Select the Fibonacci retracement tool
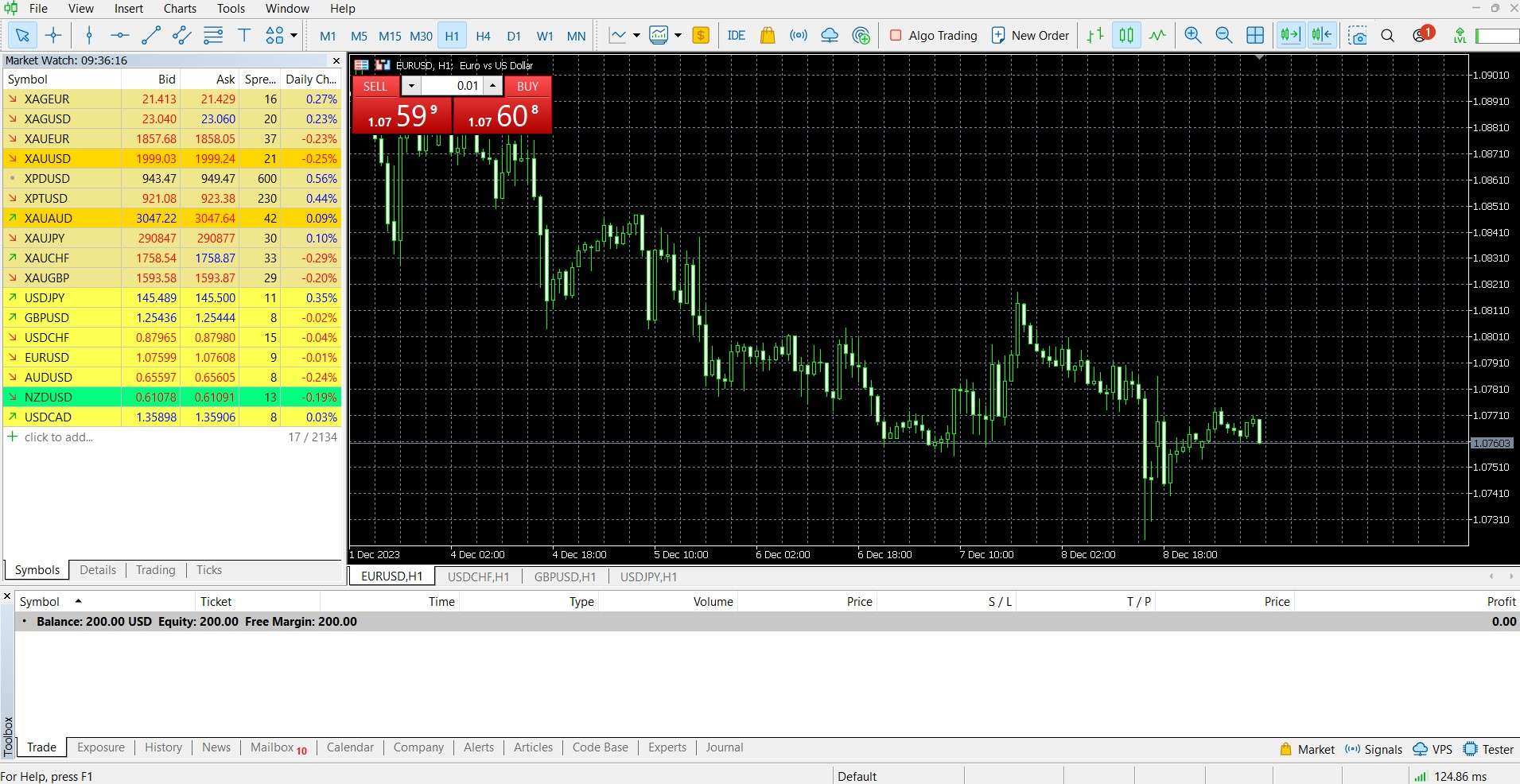 213,35
